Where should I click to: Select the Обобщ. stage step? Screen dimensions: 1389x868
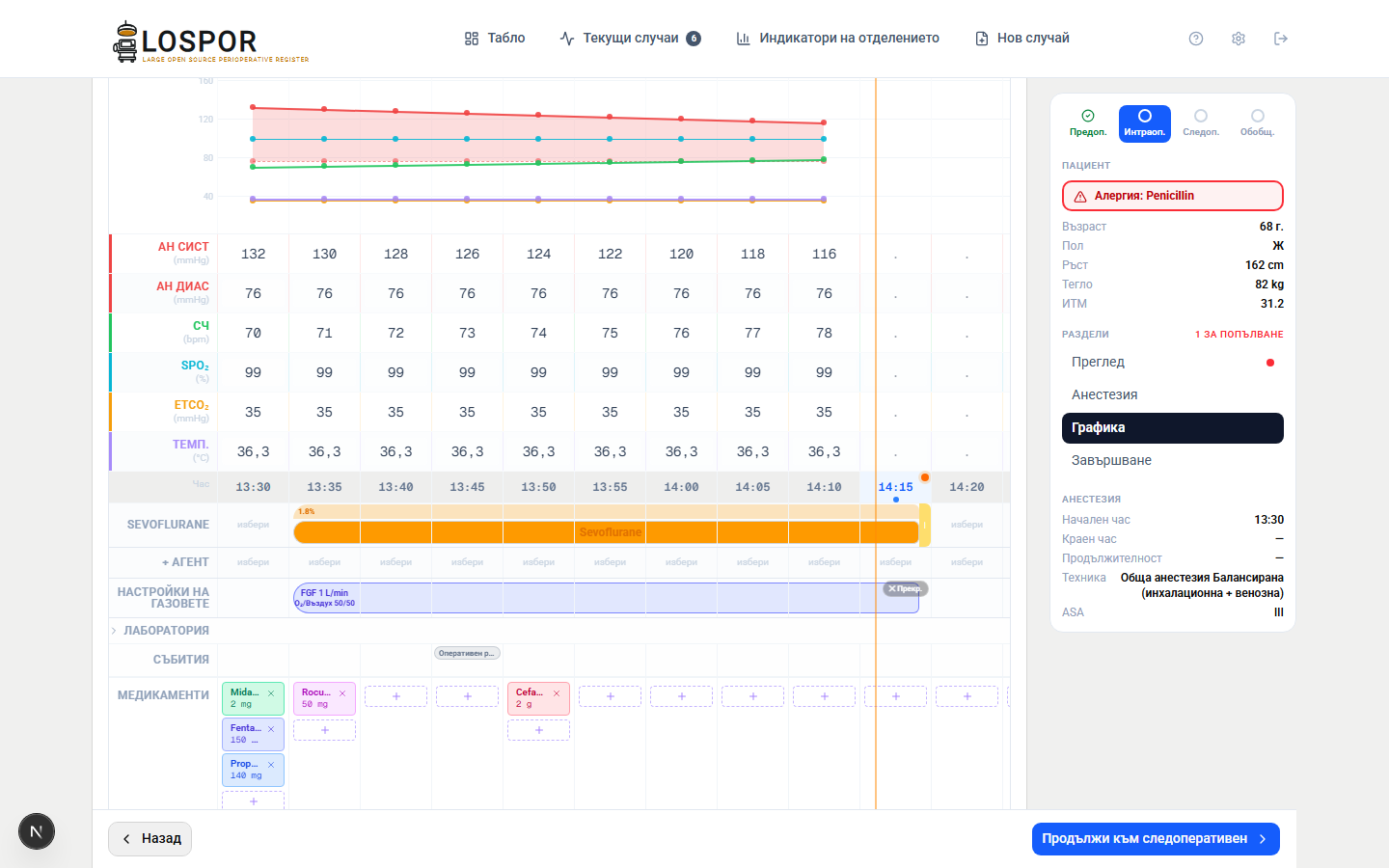[x=1258, y=123]
